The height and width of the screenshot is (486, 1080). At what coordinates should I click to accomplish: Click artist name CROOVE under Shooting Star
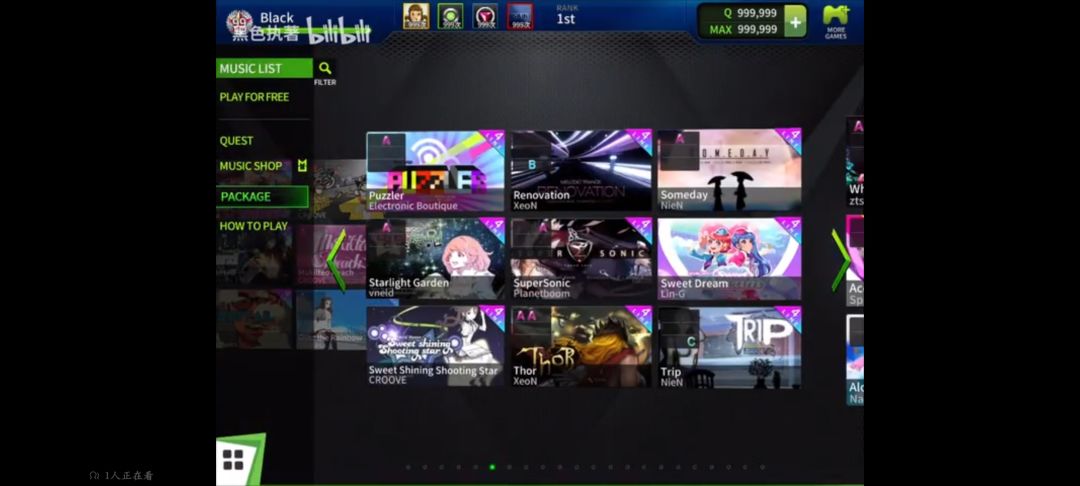pyautogui.click(x=388, y=380)
